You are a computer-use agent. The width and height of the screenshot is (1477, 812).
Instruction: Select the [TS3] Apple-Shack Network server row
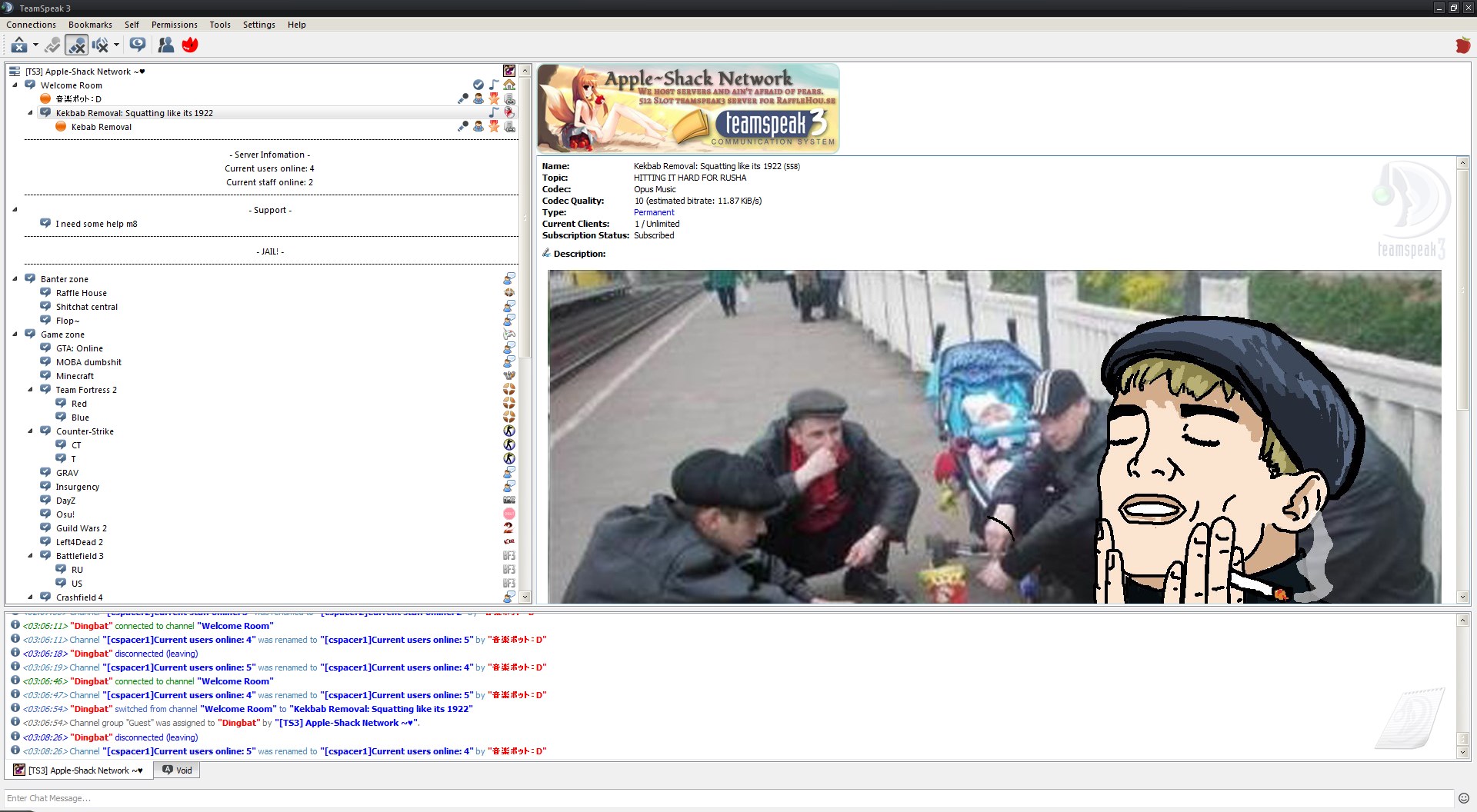[x=262, y=72]
